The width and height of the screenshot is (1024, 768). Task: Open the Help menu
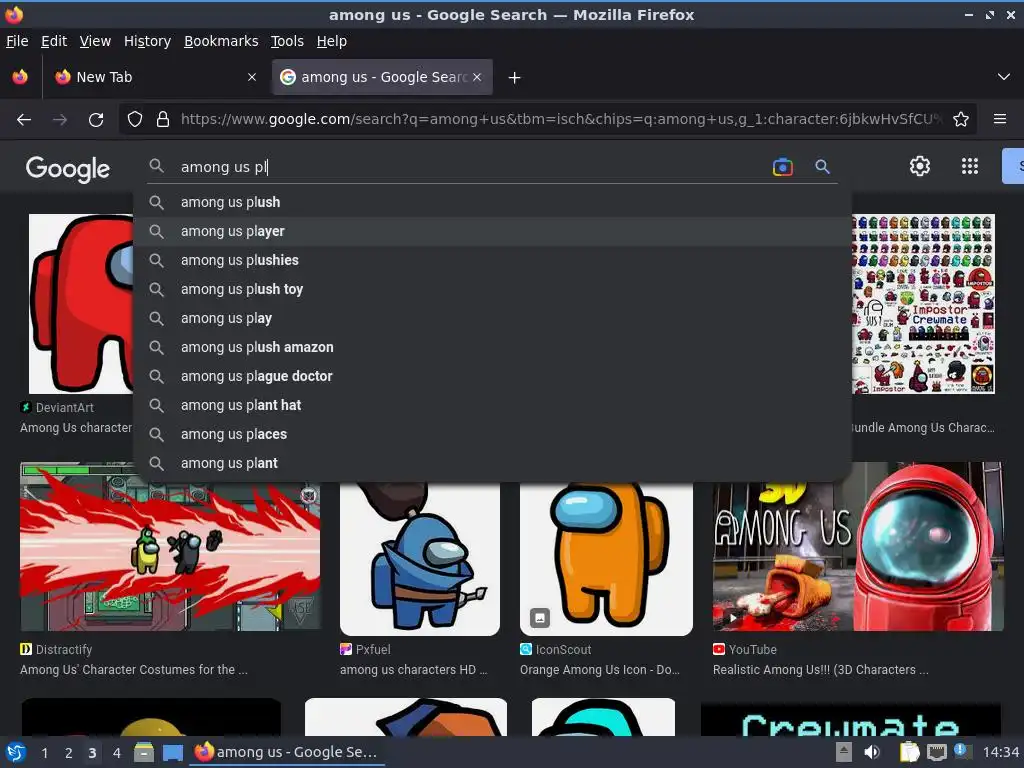tap(332, 41)
